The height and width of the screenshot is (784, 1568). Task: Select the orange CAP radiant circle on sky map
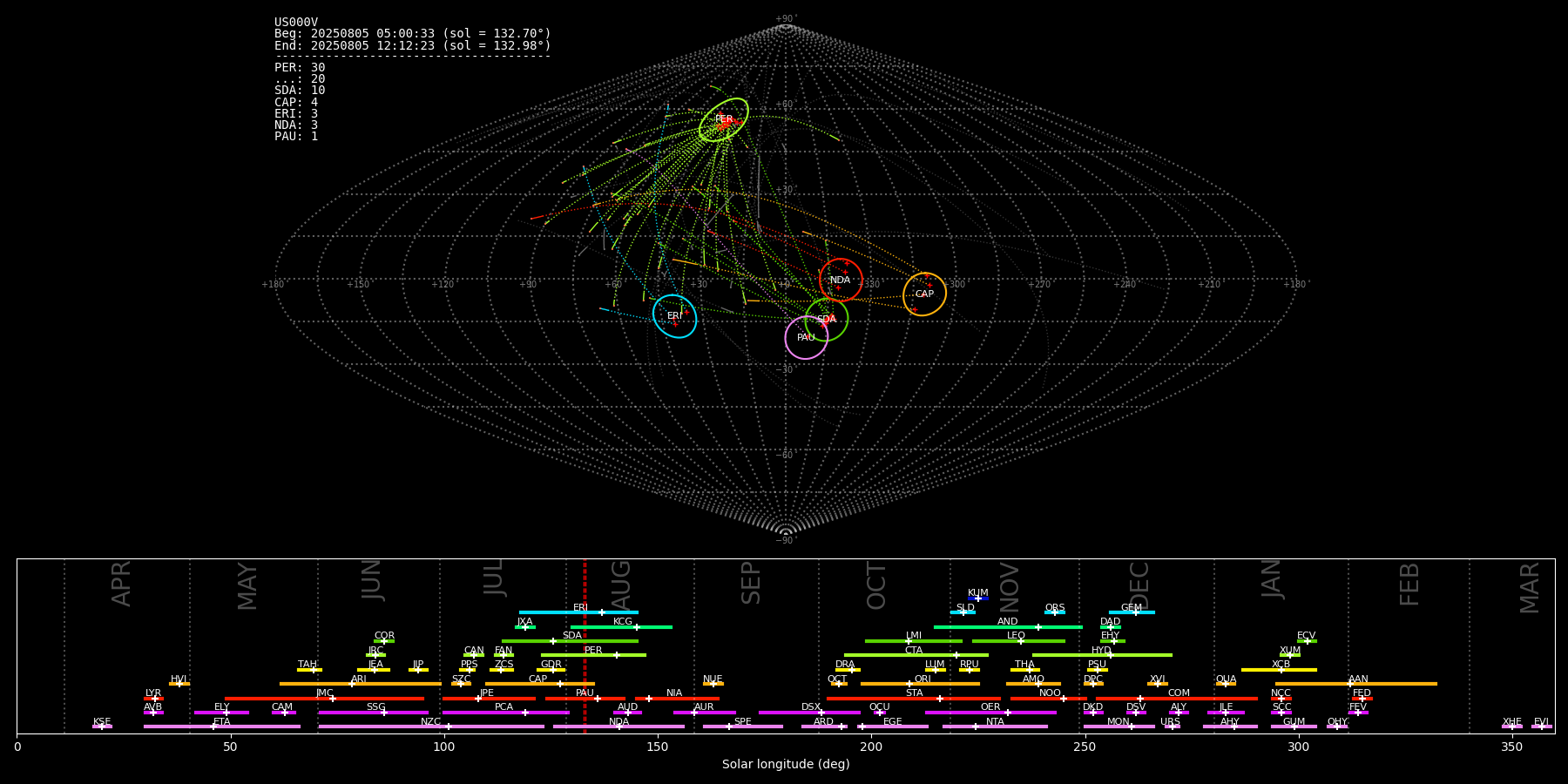pyautogui.click(x=924, y=294)
